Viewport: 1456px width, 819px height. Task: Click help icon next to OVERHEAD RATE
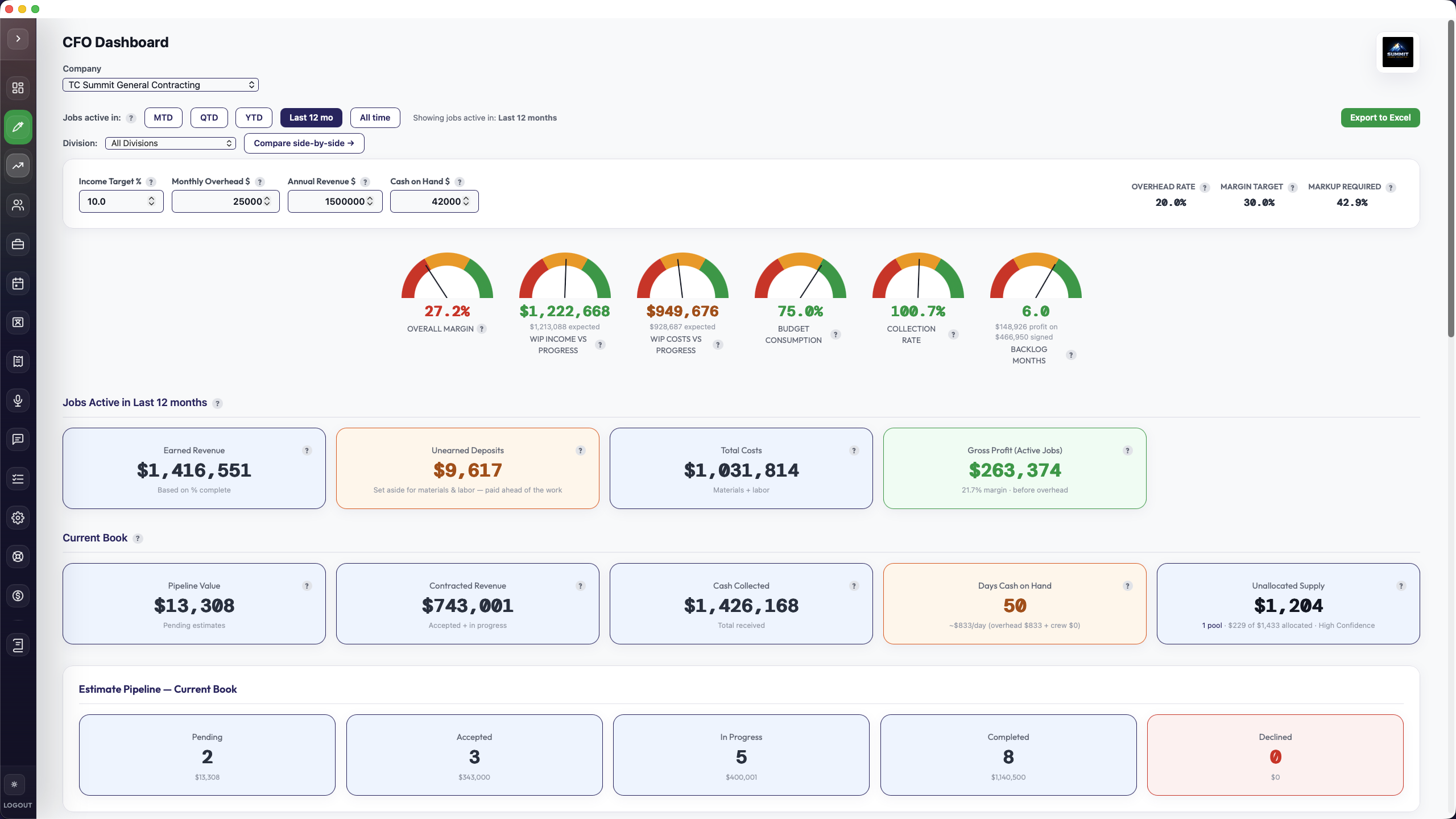click(x=1205, y=188)
